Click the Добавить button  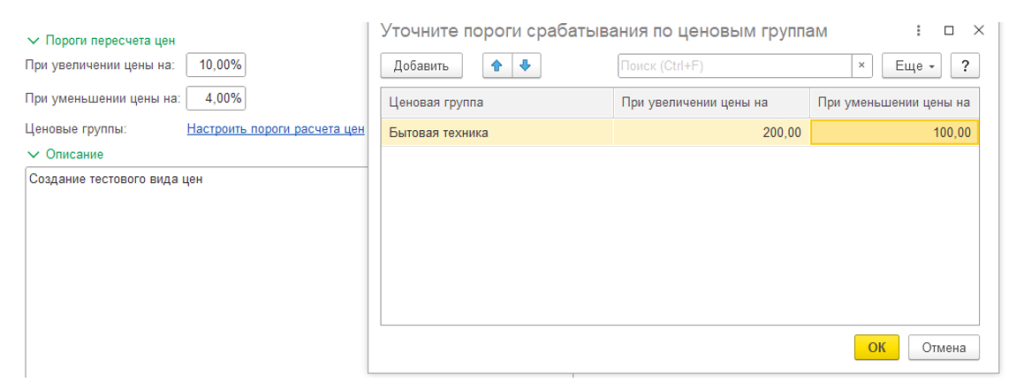421,66
